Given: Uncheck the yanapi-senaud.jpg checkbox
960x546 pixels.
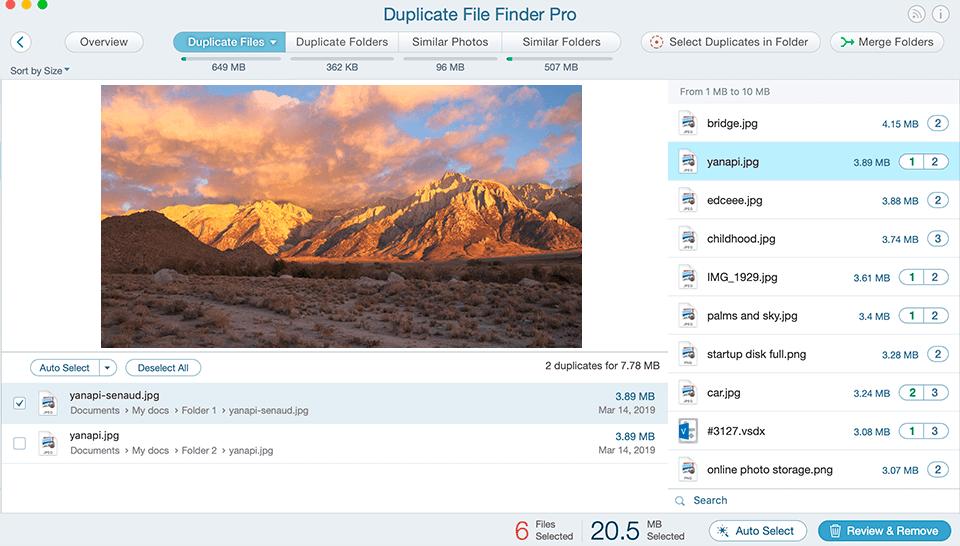Looking at the screenshot, I should [x=20, y=403].
